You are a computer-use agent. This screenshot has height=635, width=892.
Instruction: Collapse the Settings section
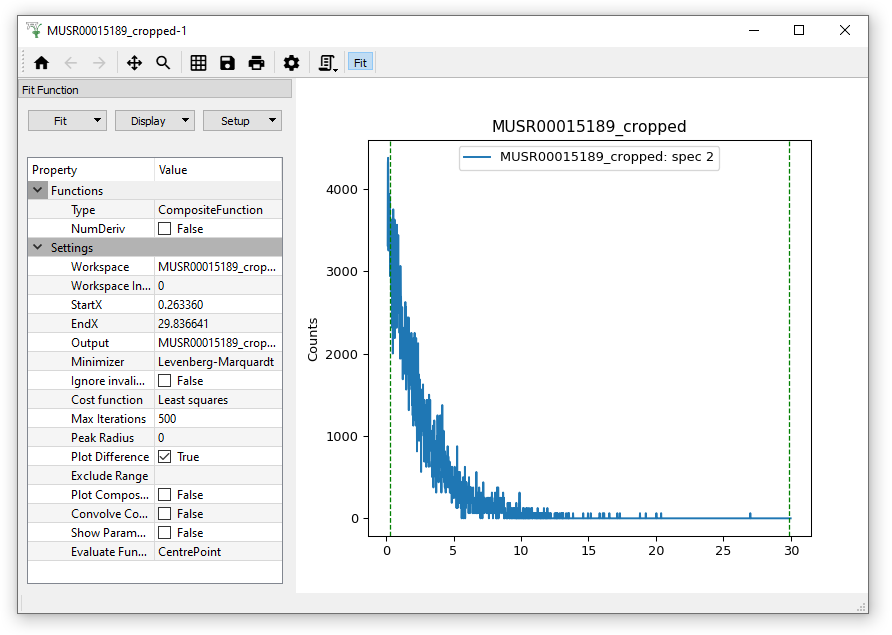(x=38, y=248)
